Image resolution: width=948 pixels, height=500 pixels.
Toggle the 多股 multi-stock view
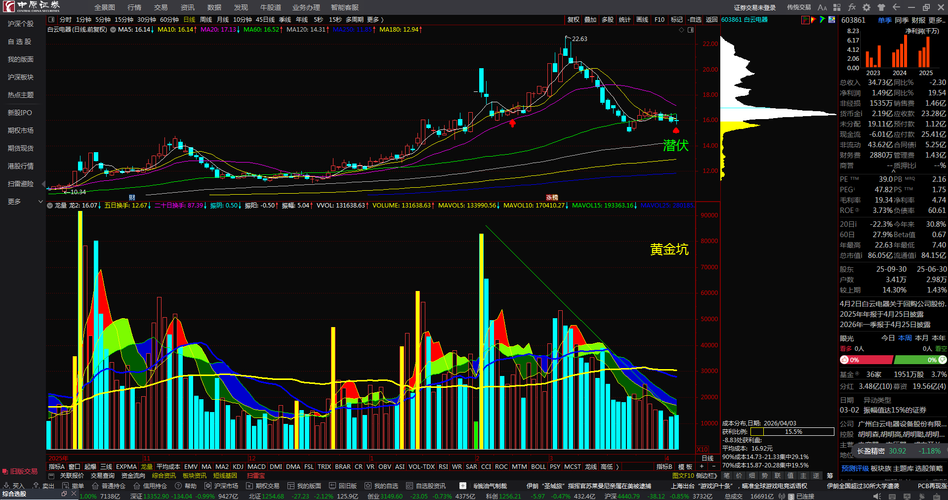608,19
